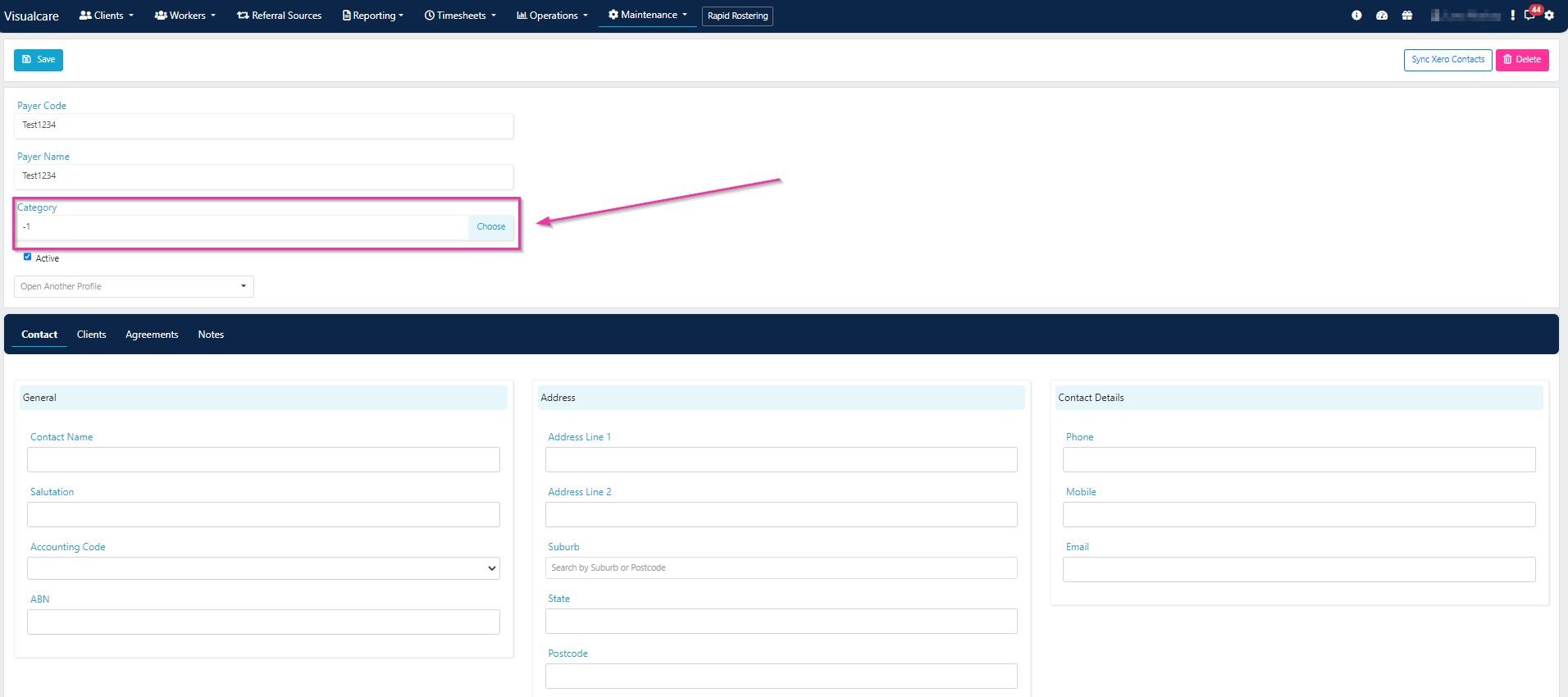This screenshot has width=1568, height=697.
Task: Click the Contact Details section header
Action: [x=1299, y=398]
